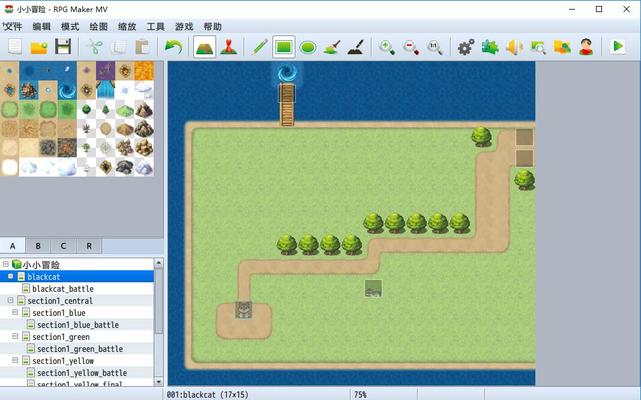This screenshot has width=641, height=400.
Task: Click the whirlpool event on the map
Action: pos(287,72)
